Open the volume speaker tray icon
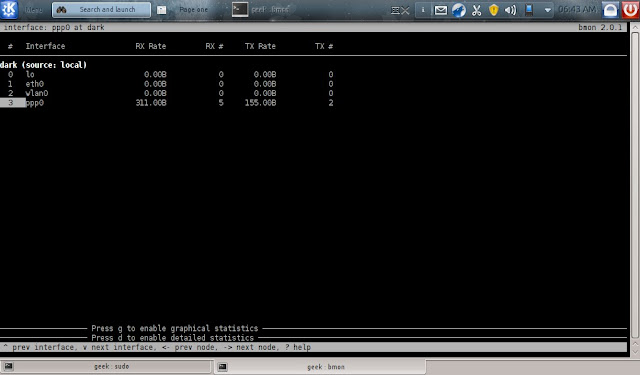Viewport: 640px width, 375px height. [511, 10]
